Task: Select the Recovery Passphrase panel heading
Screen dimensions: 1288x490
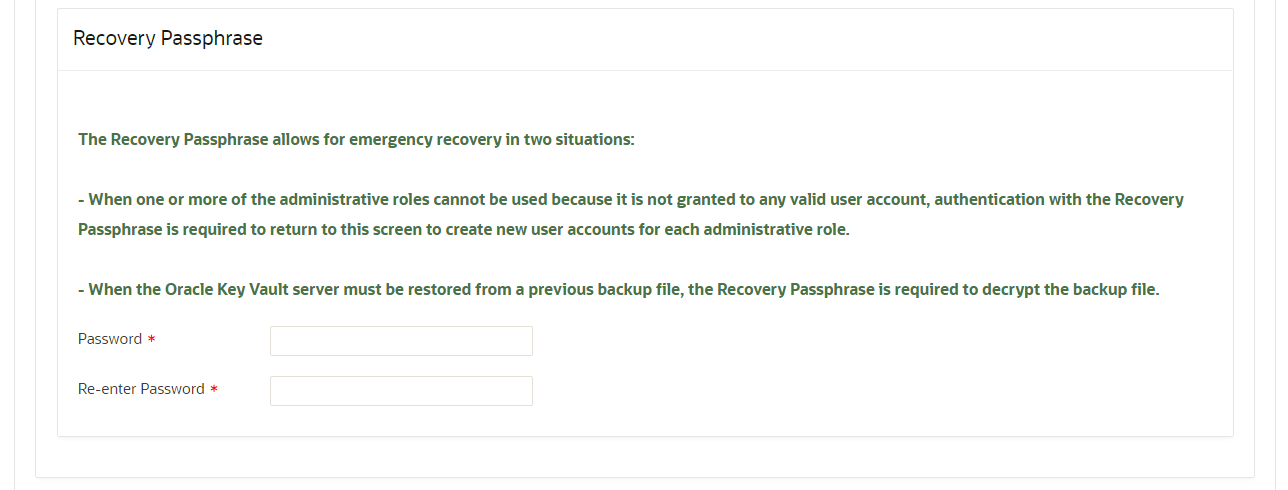Action: click(x=168, y=39)
